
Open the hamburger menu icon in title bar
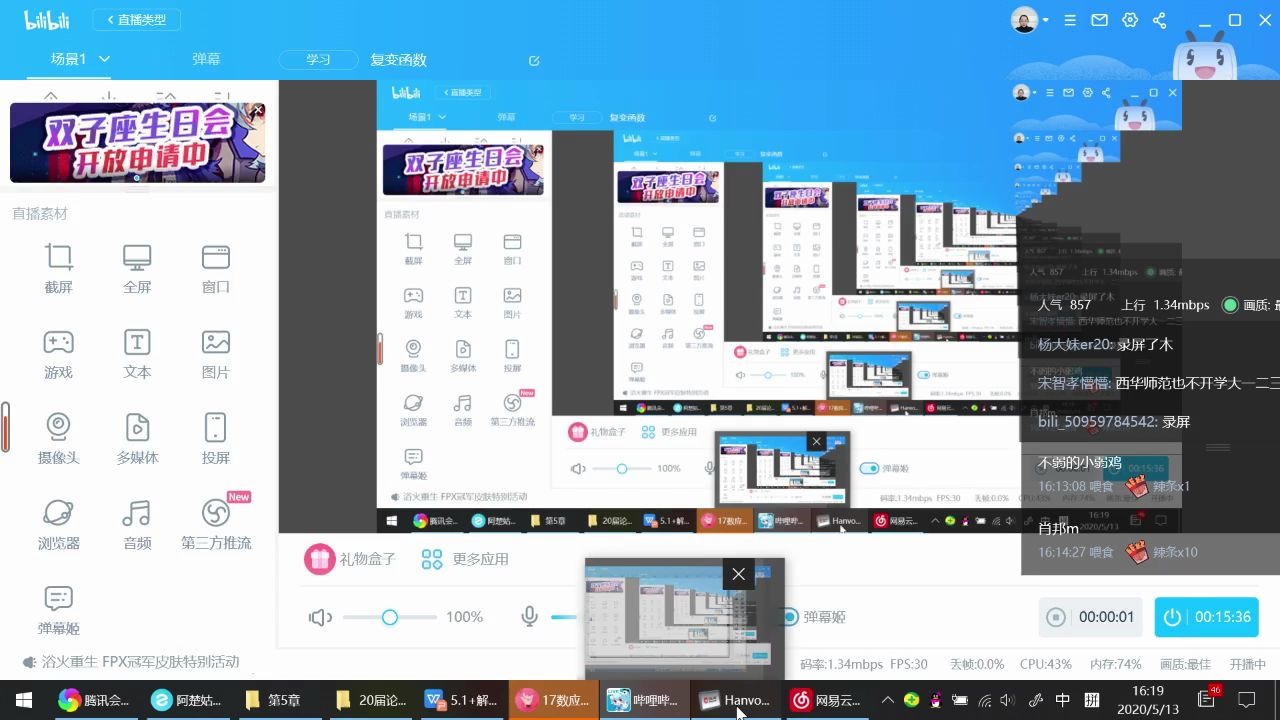(1070, 20)
